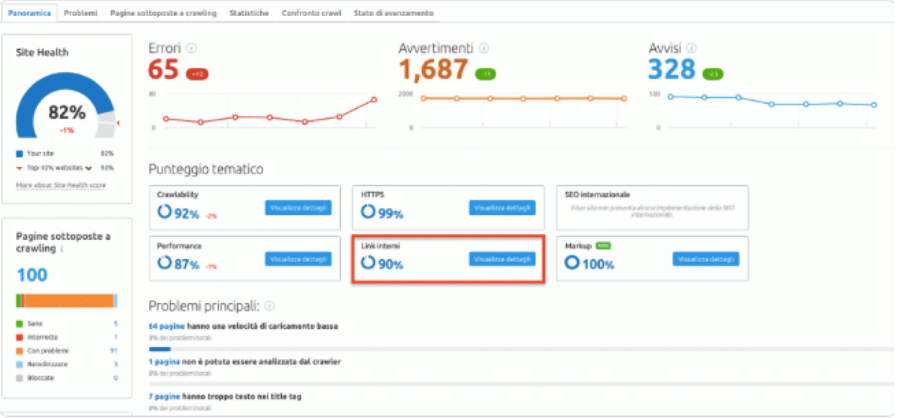
Task: Click the Link interni 90% ring icon
Action: pos(368,263)
